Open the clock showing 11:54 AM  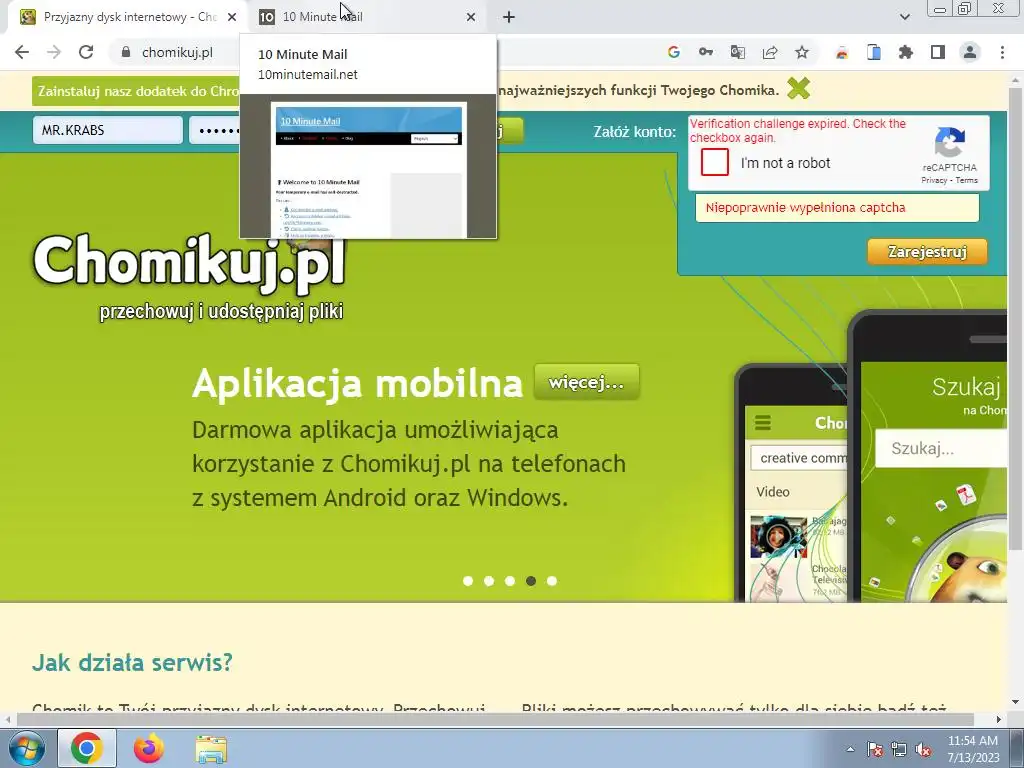coord(973,749)
